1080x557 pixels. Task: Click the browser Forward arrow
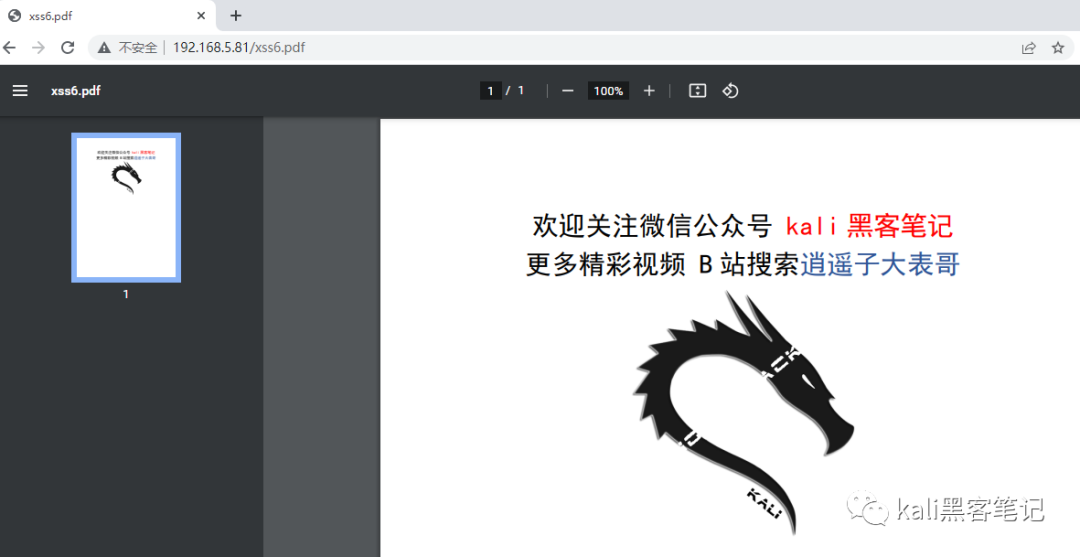point(38,48)
